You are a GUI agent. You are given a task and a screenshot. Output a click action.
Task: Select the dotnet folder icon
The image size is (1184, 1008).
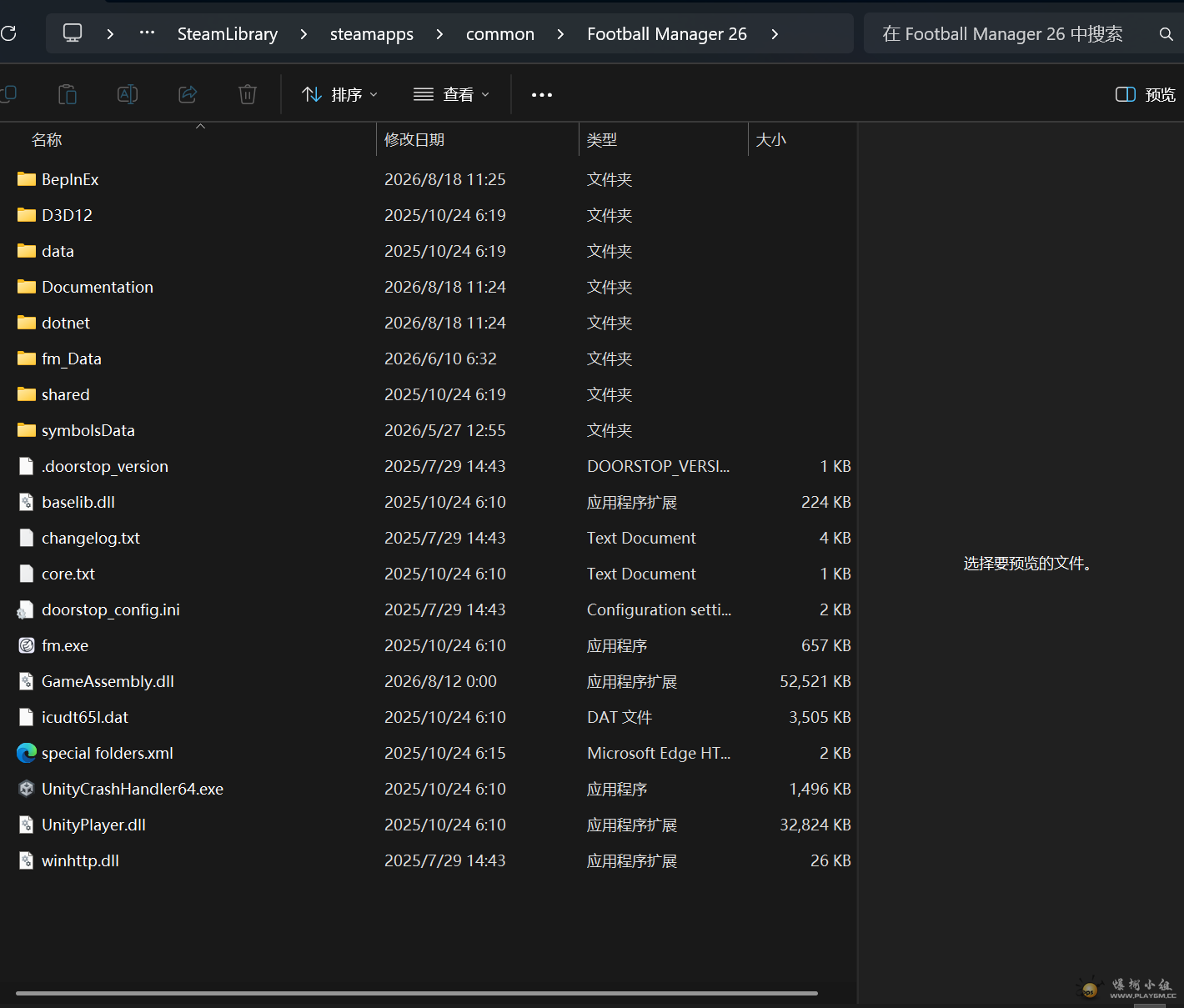point(27,323)
